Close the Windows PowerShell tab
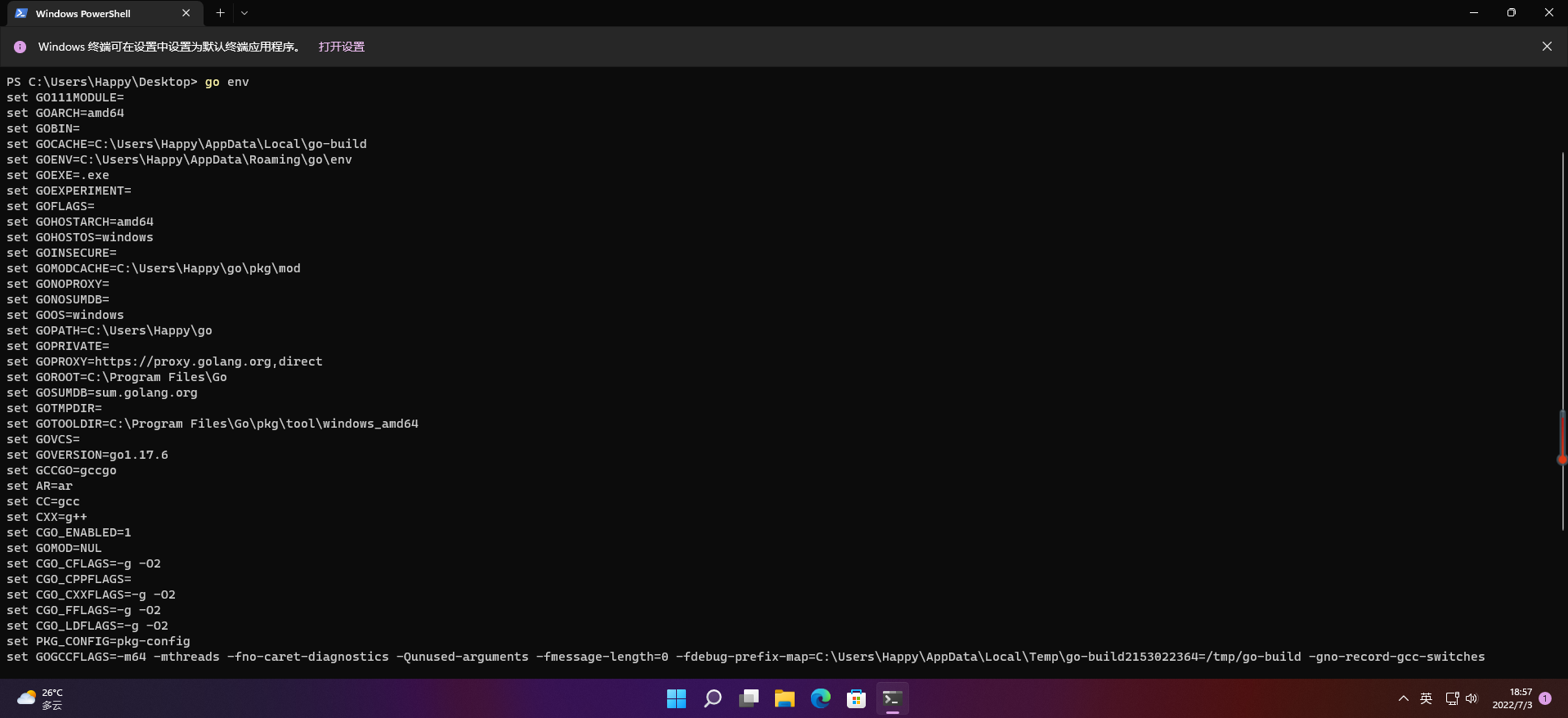 click(x=186, y=13)
